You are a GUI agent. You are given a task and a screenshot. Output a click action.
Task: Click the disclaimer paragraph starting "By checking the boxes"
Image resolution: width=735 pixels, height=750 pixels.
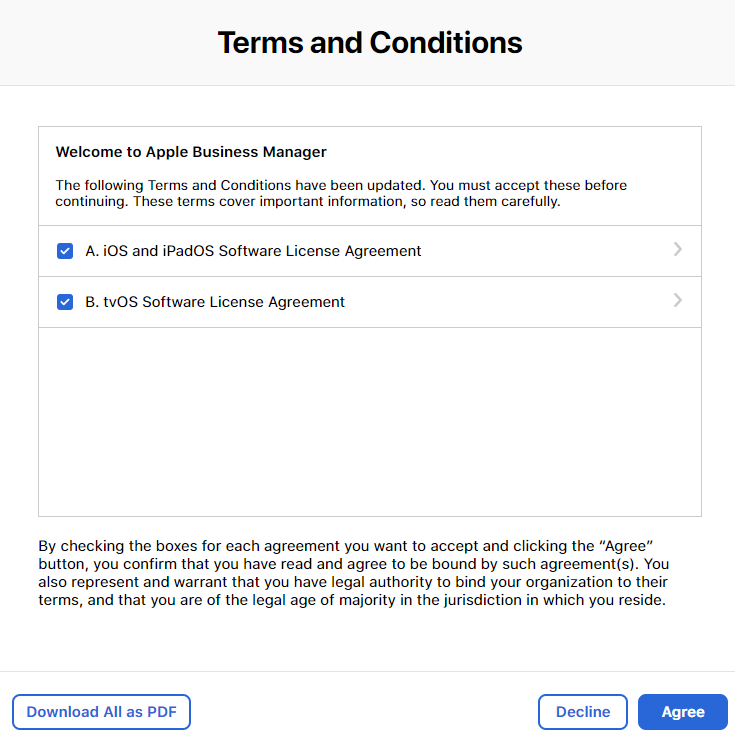[x=353, y=573]
